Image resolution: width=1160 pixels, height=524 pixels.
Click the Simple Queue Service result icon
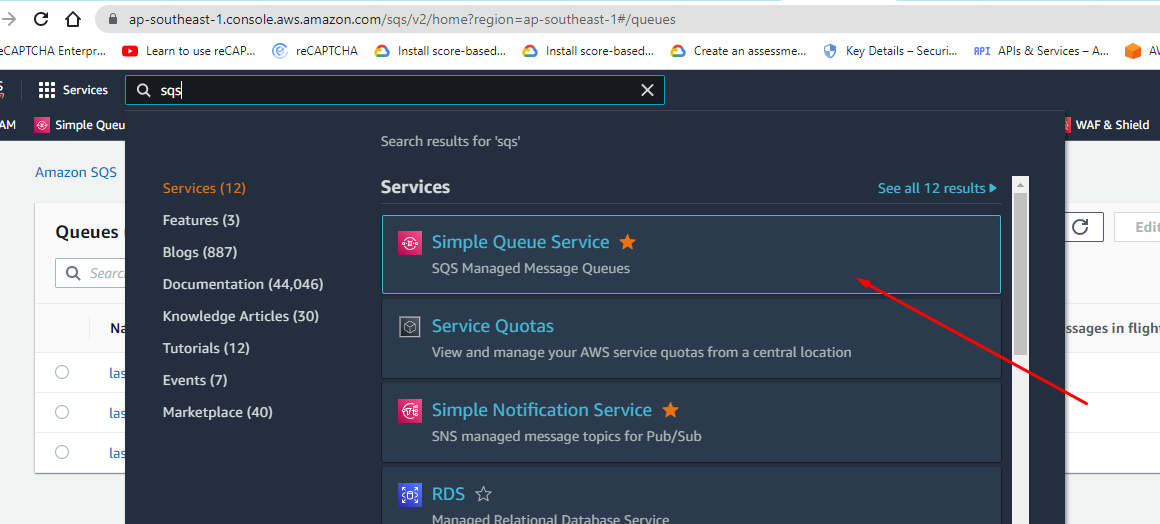(x=410, y=243)
